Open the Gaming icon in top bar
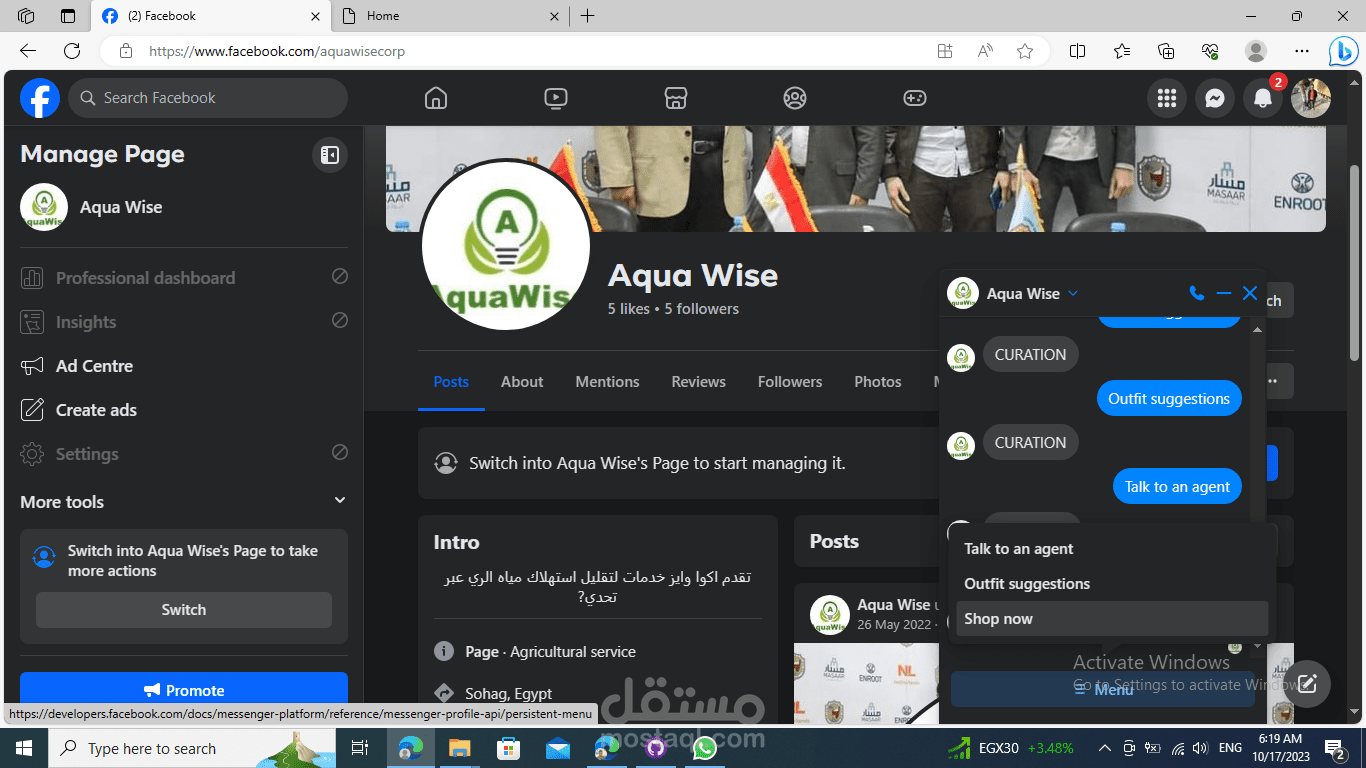 pos(915,98)
